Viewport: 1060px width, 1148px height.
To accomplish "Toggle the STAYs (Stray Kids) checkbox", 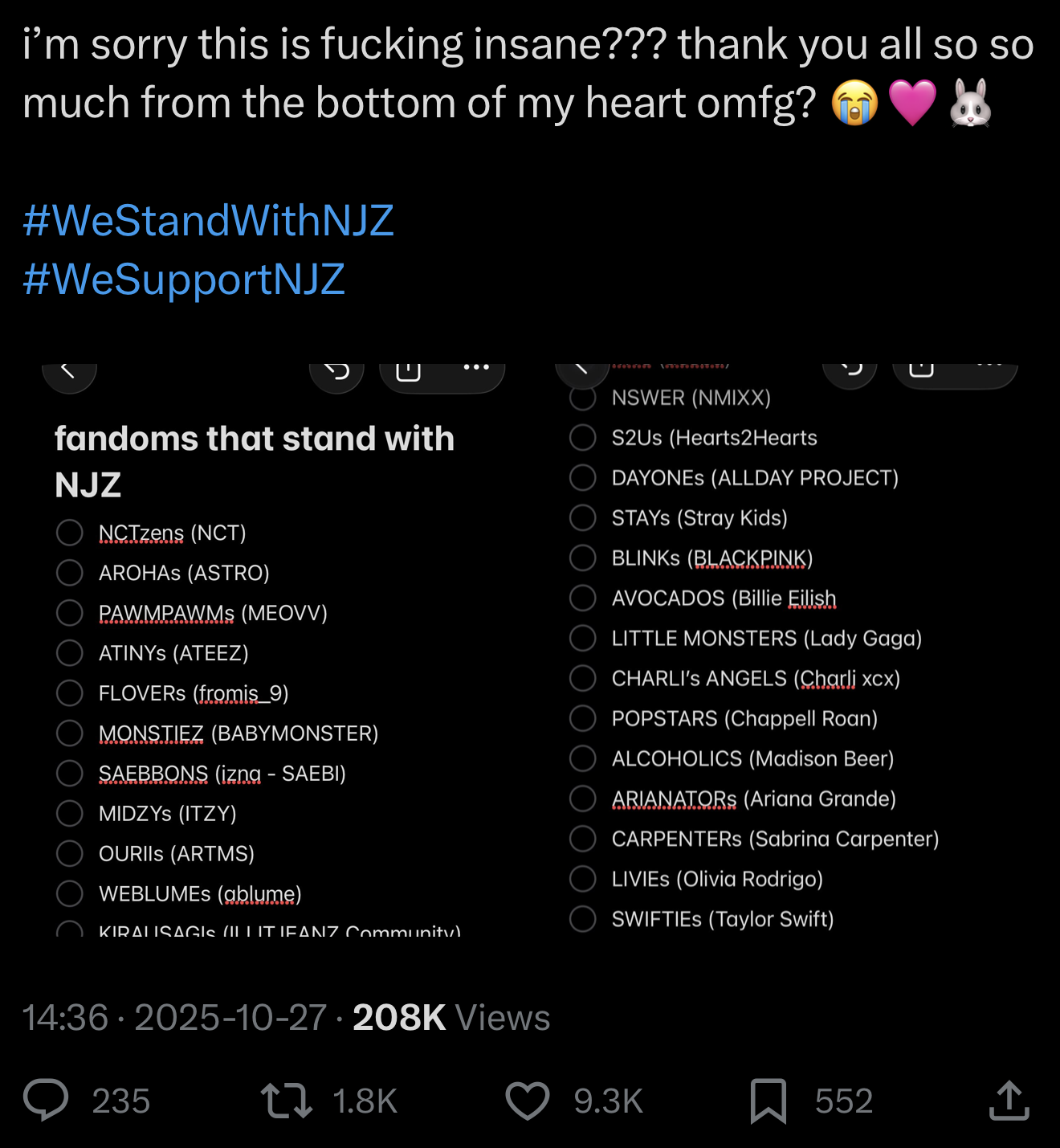I will (x=582, y=517).
